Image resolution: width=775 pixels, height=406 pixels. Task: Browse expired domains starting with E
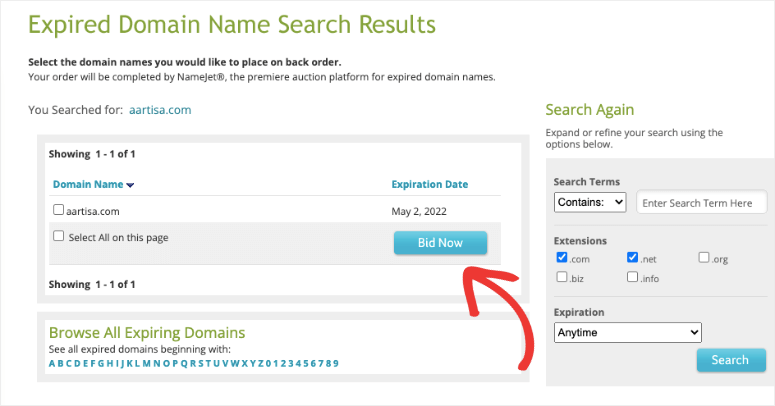86,363
